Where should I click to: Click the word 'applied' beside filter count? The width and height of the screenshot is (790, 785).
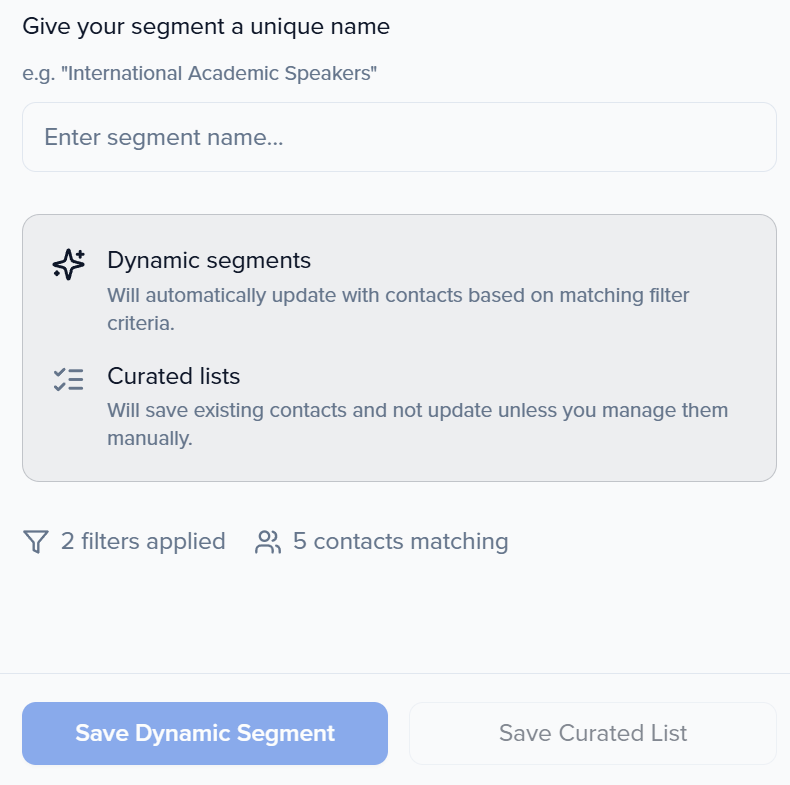(x=185, y=542)
